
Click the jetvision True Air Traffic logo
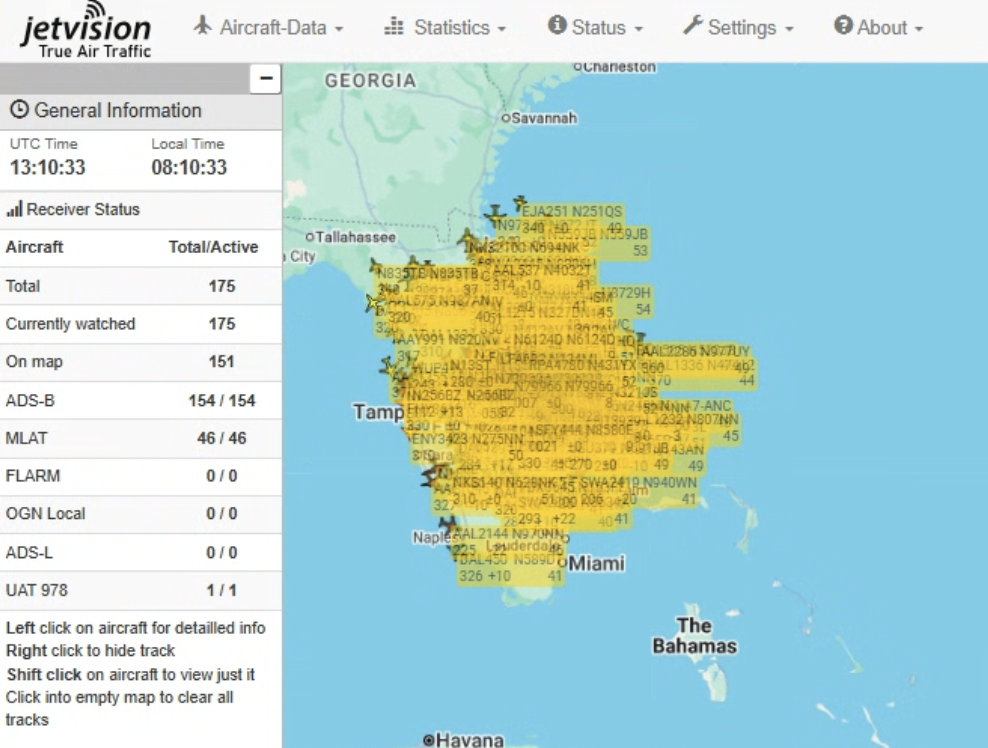86,32
